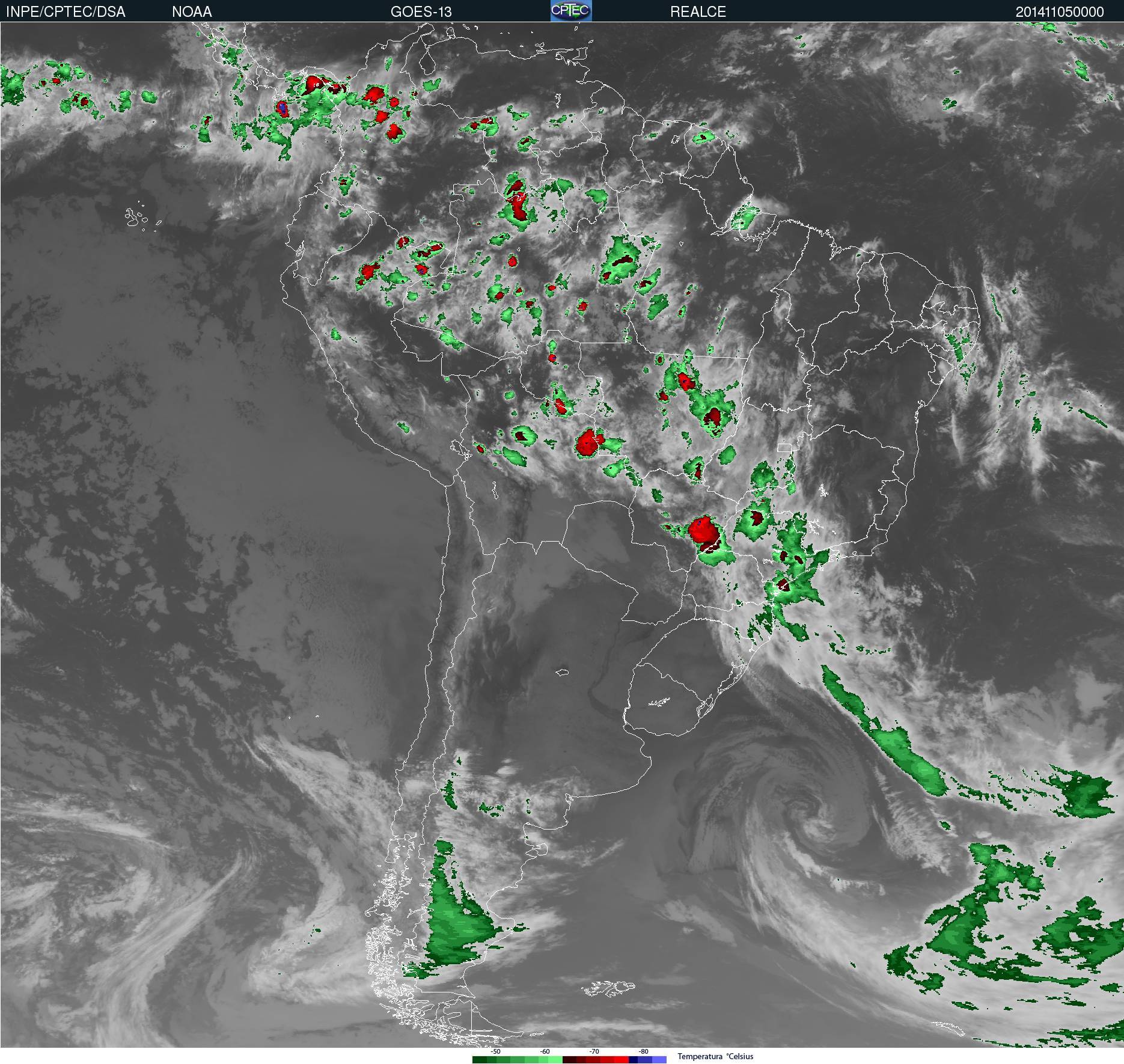Pick the light blue legend swatch
The width and height of the screenshot is (1124, 1064).
pyautogui.click(x=659, y=1060)
